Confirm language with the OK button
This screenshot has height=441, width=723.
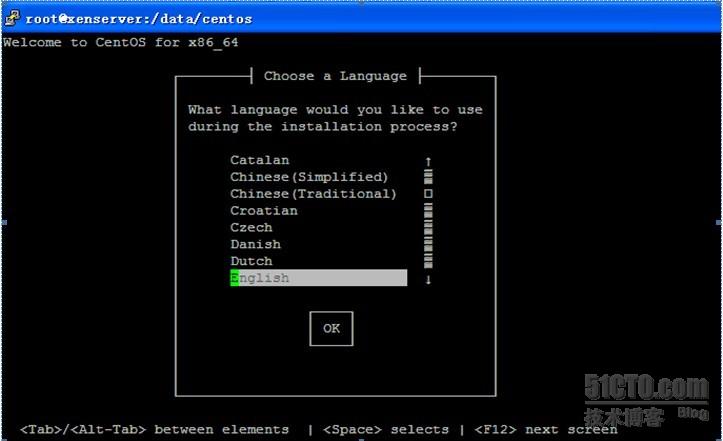(331, 328)
